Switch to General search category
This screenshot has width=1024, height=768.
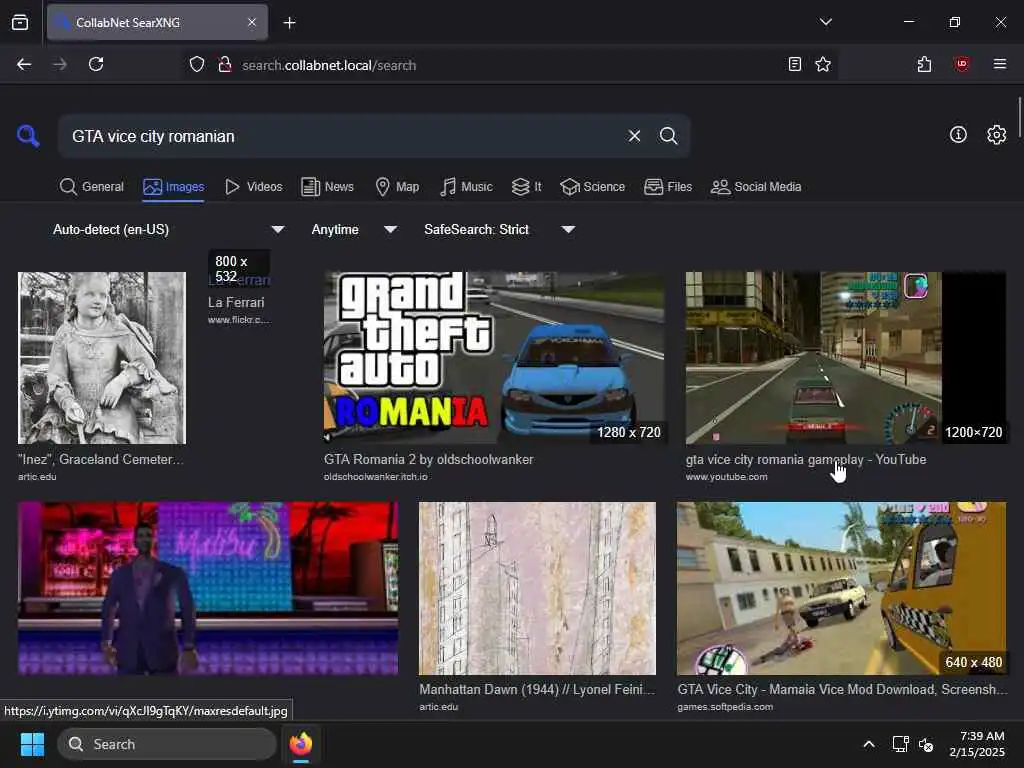91,187
